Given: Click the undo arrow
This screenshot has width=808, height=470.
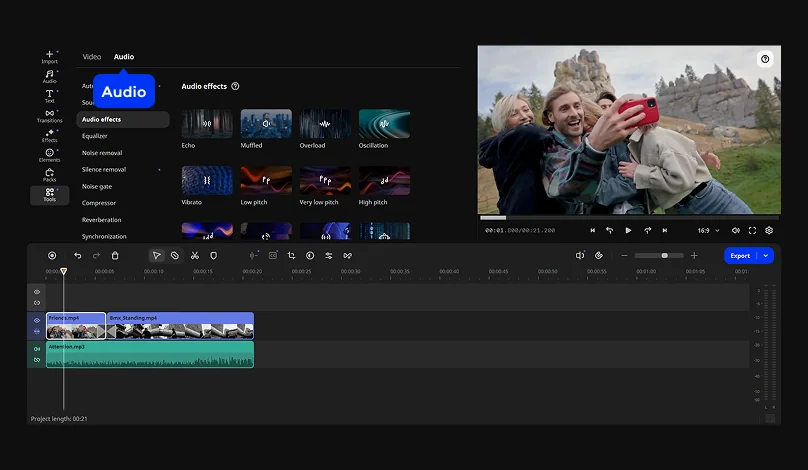Looking at the screenshot, I should [78, 256].
